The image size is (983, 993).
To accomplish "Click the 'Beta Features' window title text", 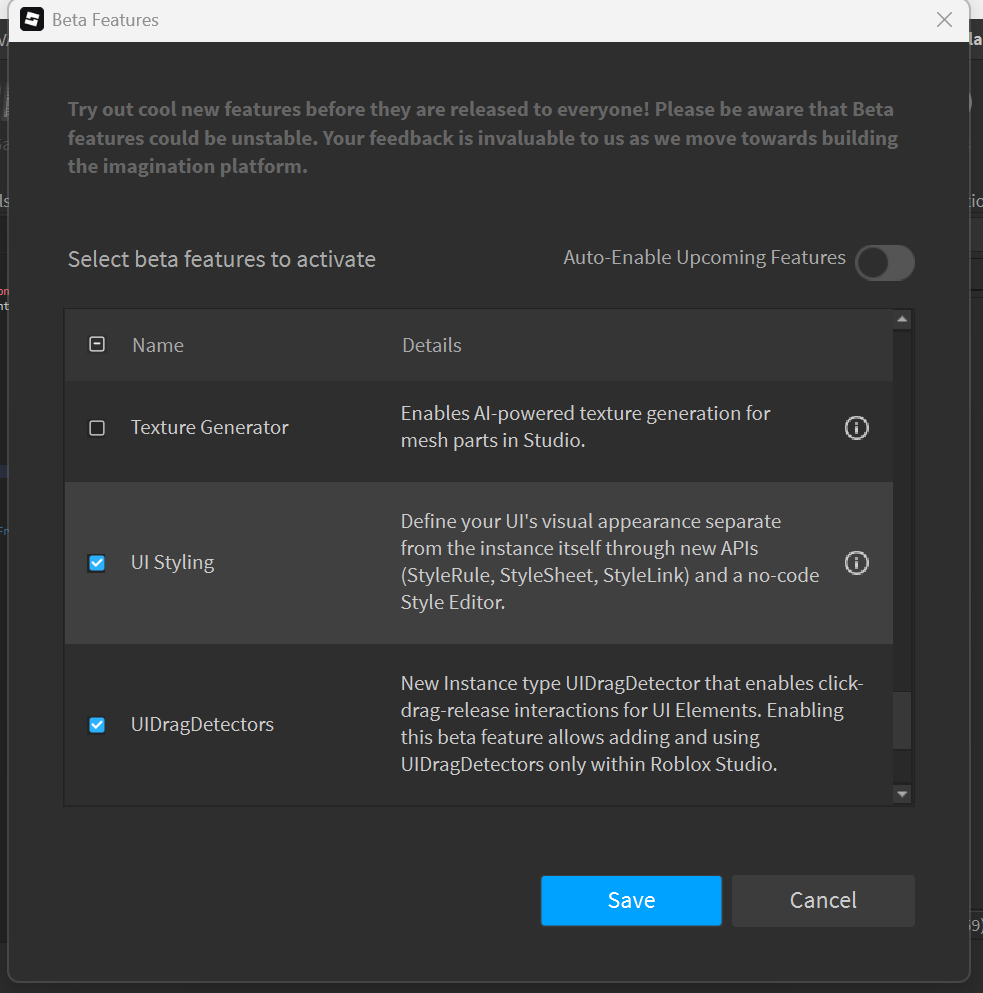I will (x=105, y=20).
